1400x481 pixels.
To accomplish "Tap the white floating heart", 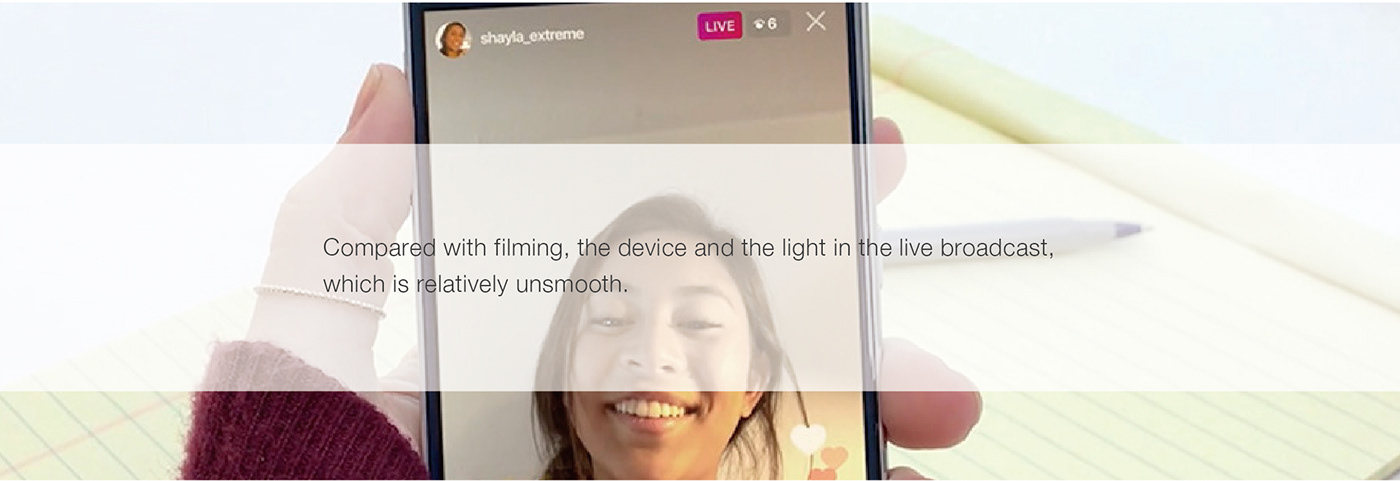I will [807, 438].
